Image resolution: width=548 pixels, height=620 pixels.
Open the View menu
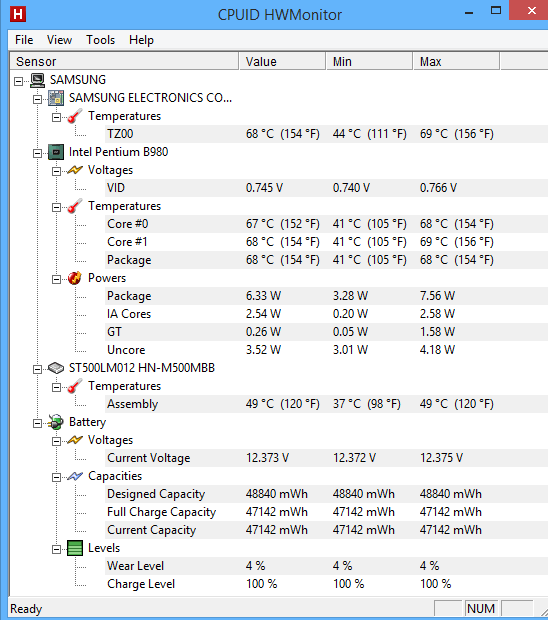59,40
